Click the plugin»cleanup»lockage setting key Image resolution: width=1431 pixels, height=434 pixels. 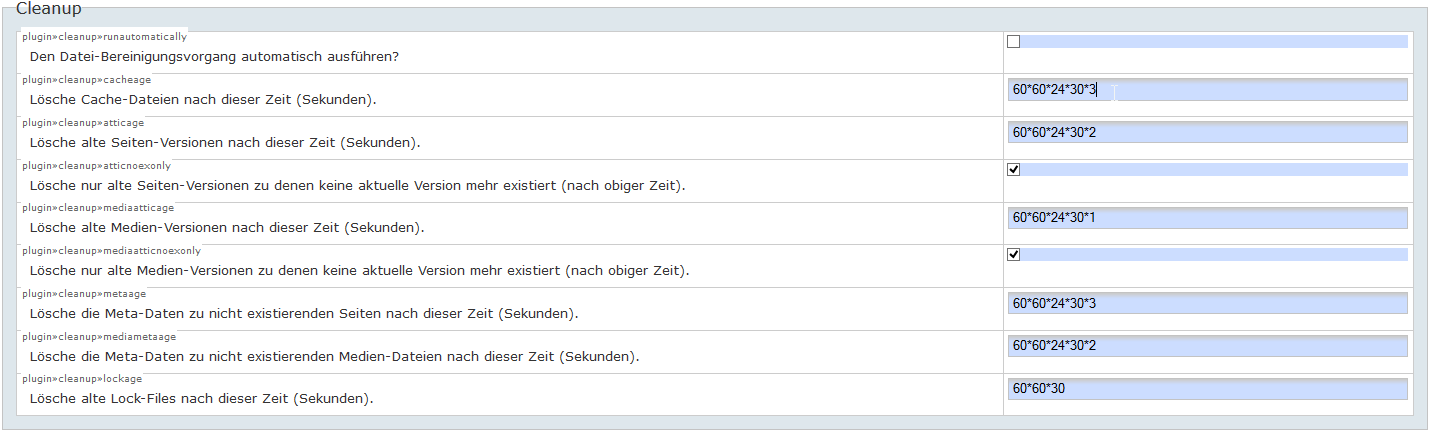[82, 379]
